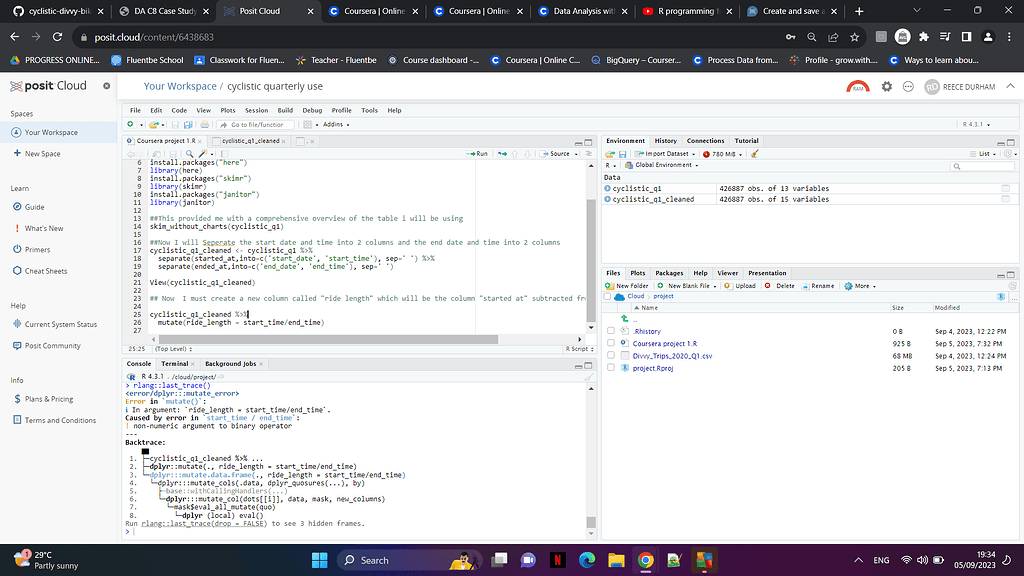1024x576 pixels.
Task: View cyclistic_q1_cleaned data via table icon
Action: (1005, 199)
